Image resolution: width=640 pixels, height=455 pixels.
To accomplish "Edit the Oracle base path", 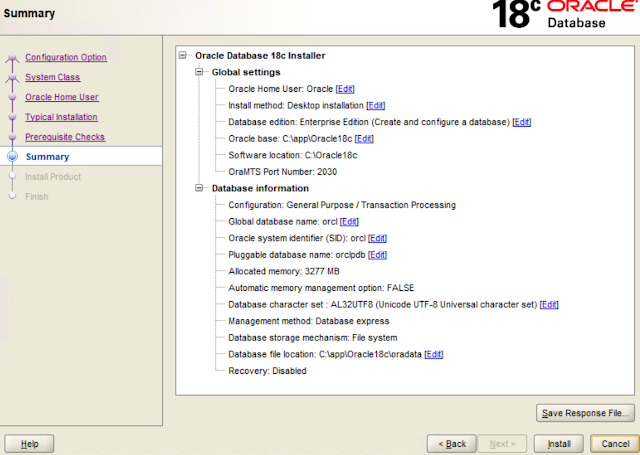I will coord(364,139).
